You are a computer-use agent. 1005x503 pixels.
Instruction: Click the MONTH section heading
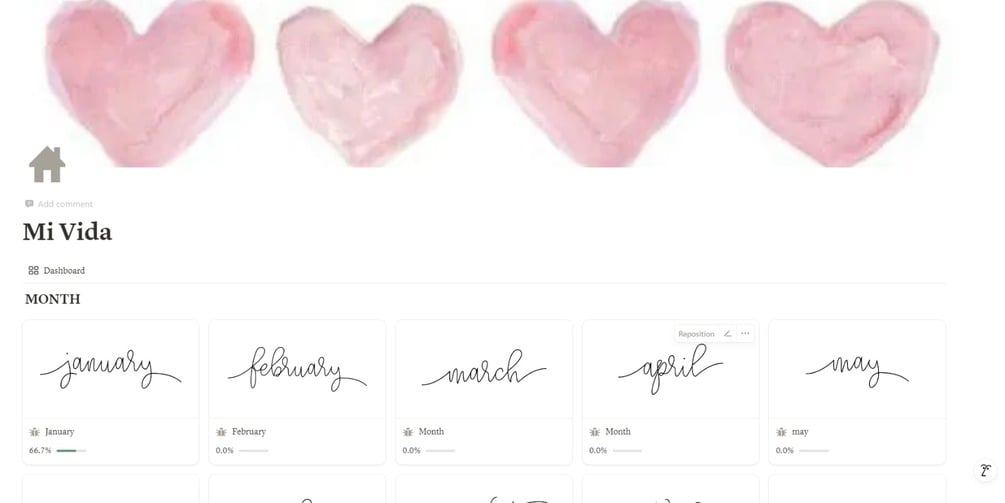click(53, 299)
